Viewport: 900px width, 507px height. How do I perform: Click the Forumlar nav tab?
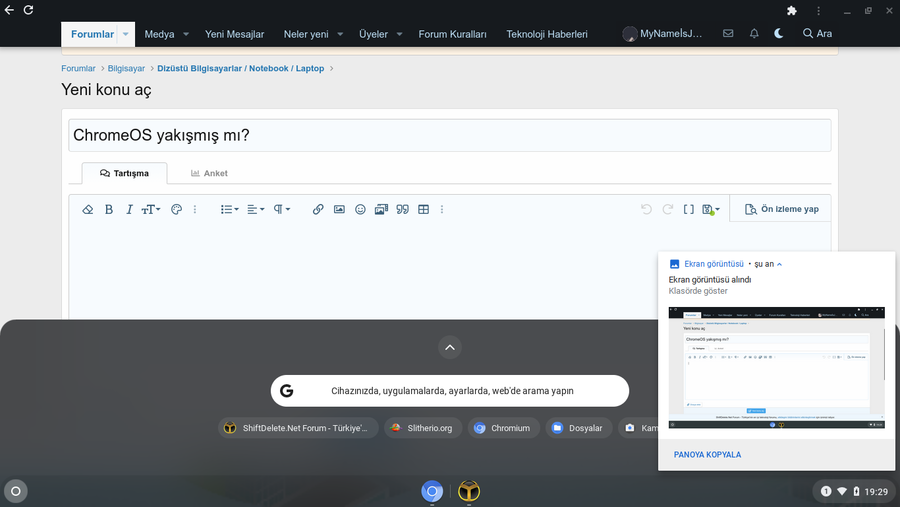pos(92,34)
